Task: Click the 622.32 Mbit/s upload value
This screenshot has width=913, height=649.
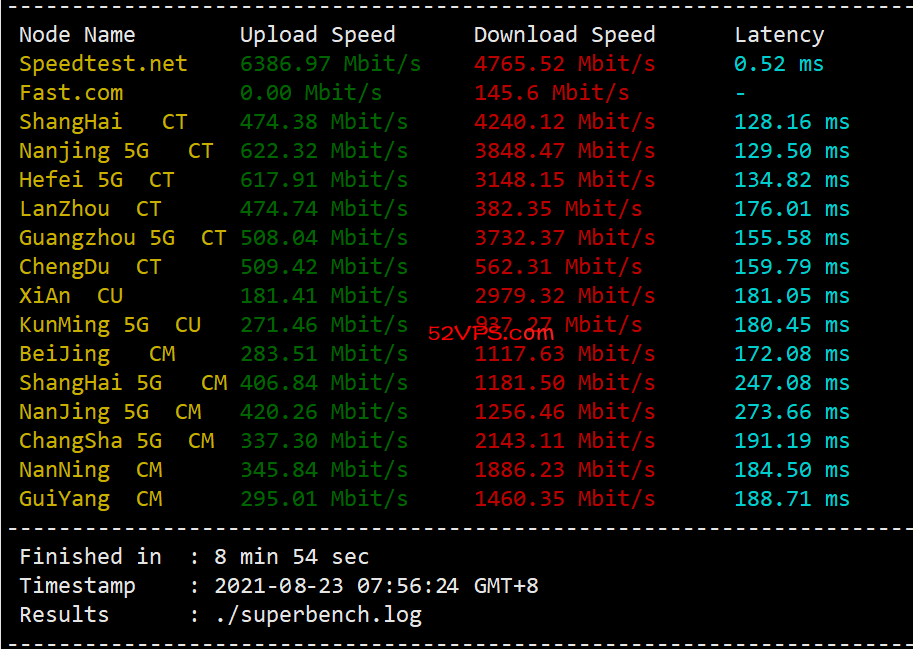Action: click(324, 151)
